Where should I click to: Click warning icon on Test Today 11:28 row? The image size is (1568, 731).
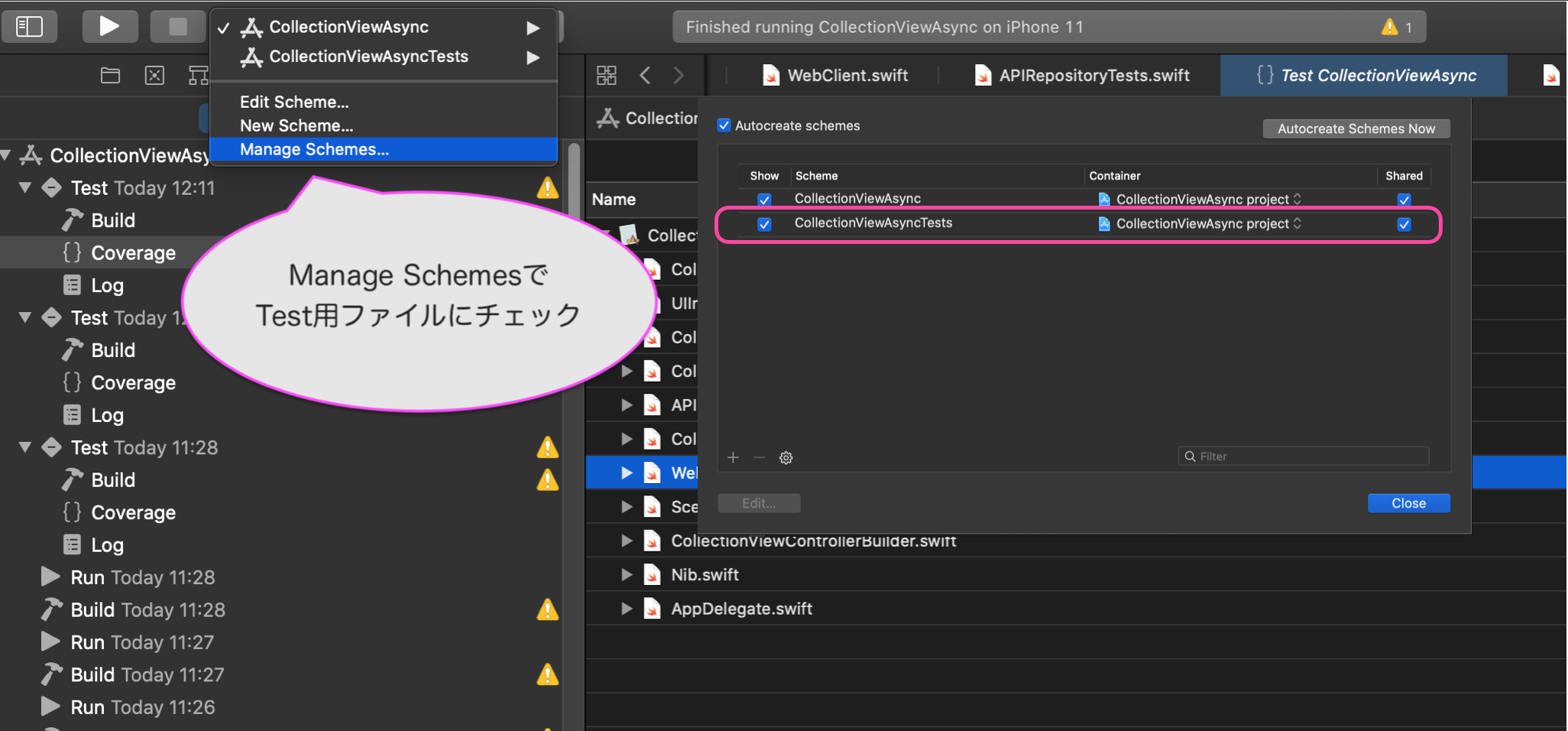547,447
